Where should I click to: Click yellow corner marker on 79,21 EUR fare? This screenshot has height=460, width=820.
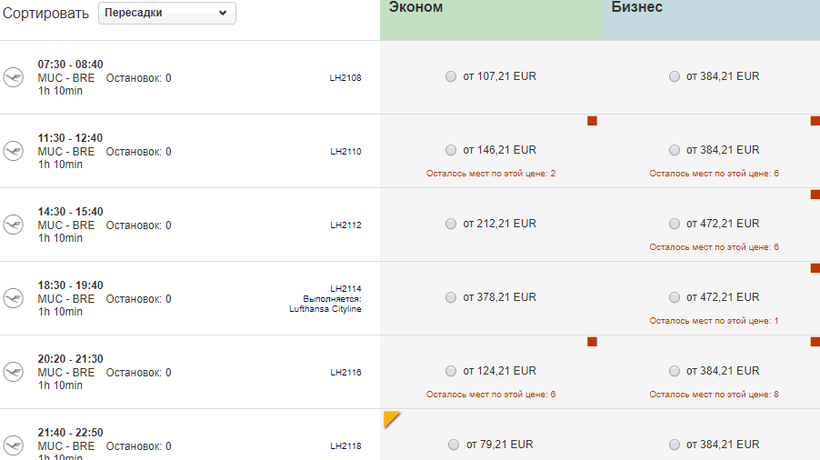click(391, 418)
